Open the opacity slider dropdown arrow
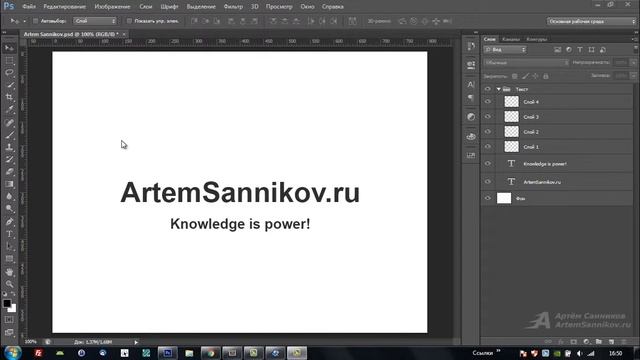This screenshot has height=360, width=640. (633, 63)
